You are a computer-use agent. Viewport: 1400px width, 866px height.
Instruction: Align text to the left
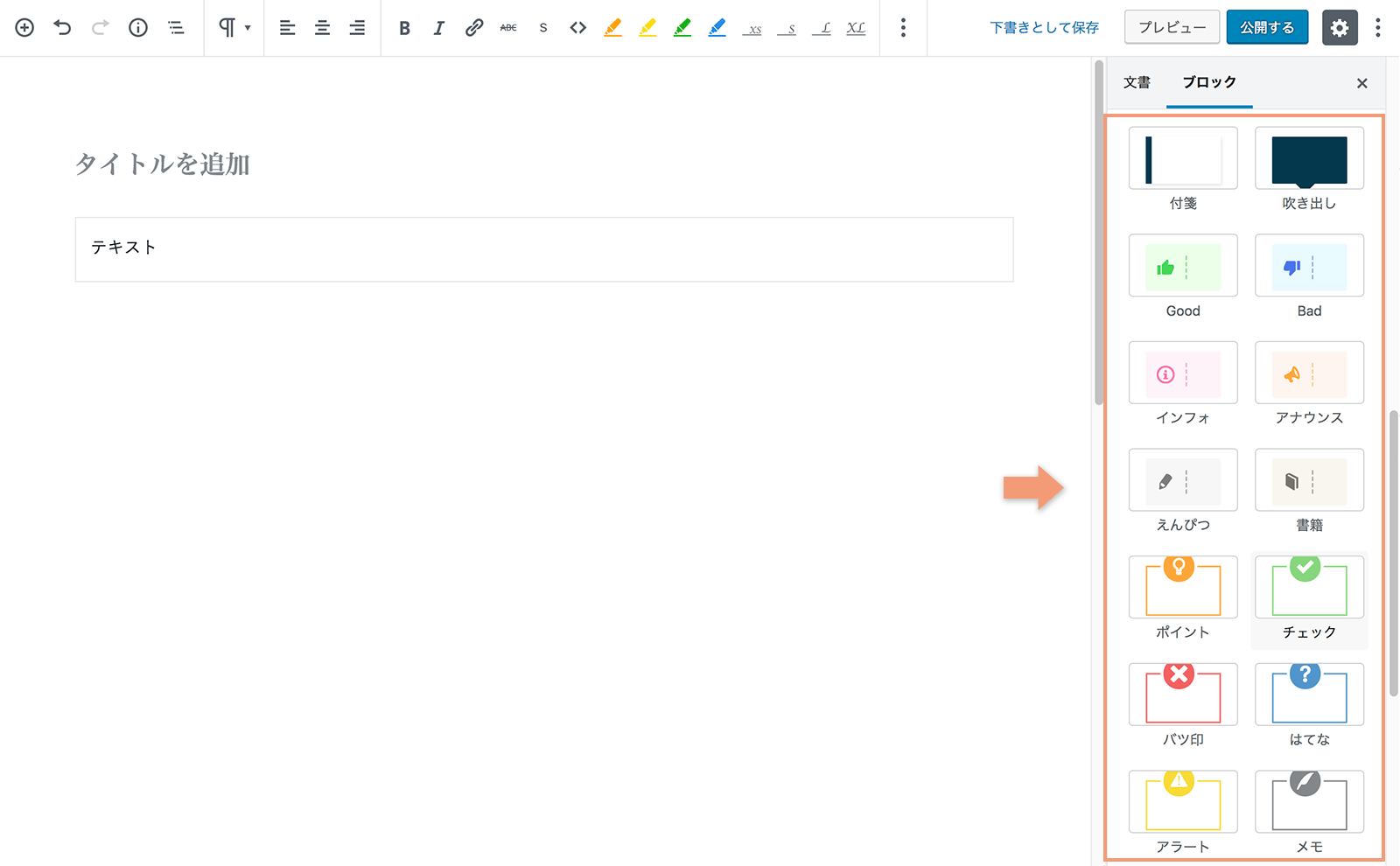287,28
